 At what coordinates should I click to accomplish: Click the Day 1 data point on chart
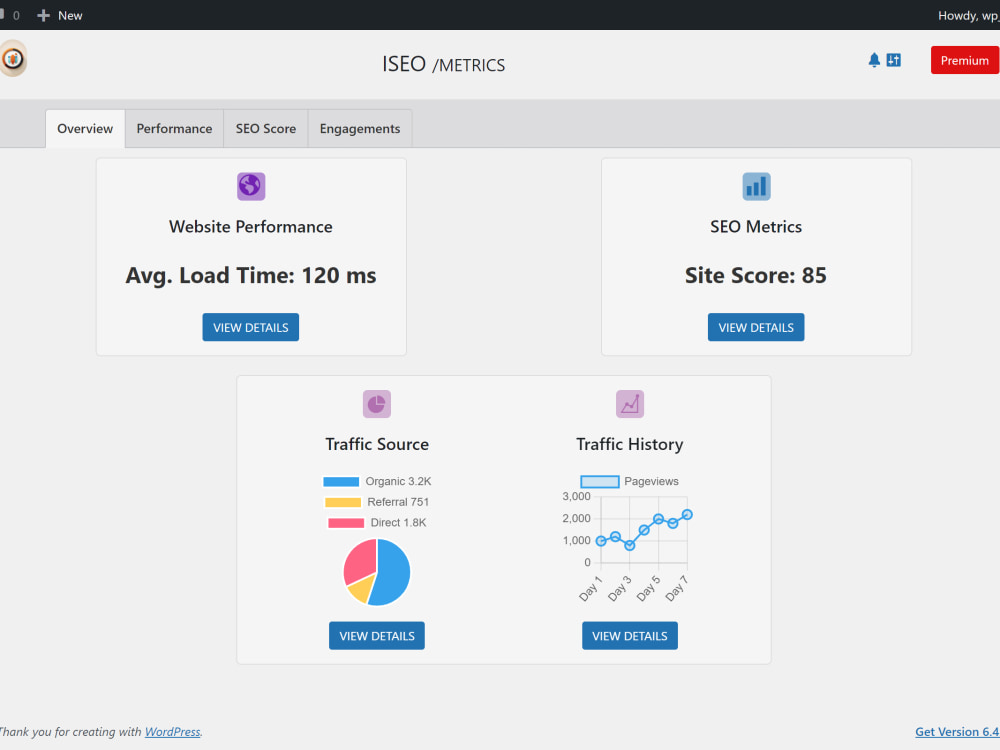click(x=601, y=541)
